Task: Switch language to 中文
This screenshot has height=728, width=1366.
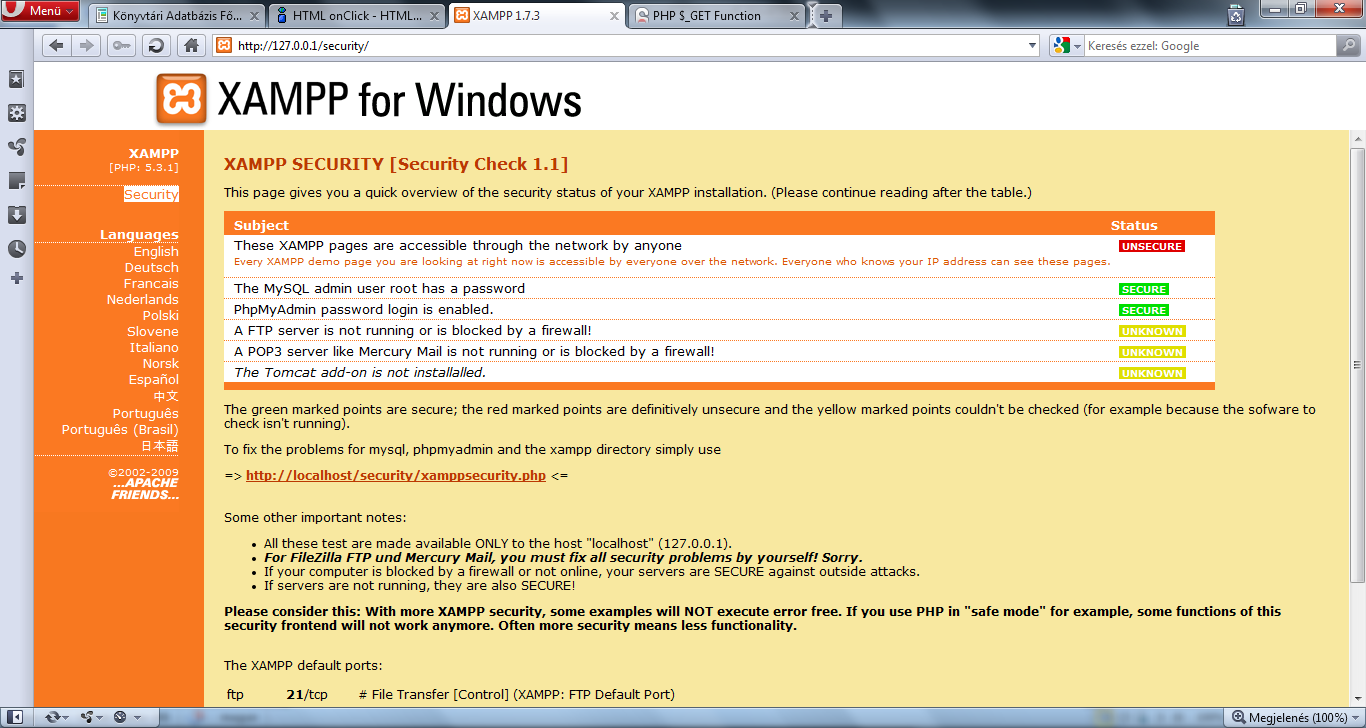Action: [x=166, y=396]
